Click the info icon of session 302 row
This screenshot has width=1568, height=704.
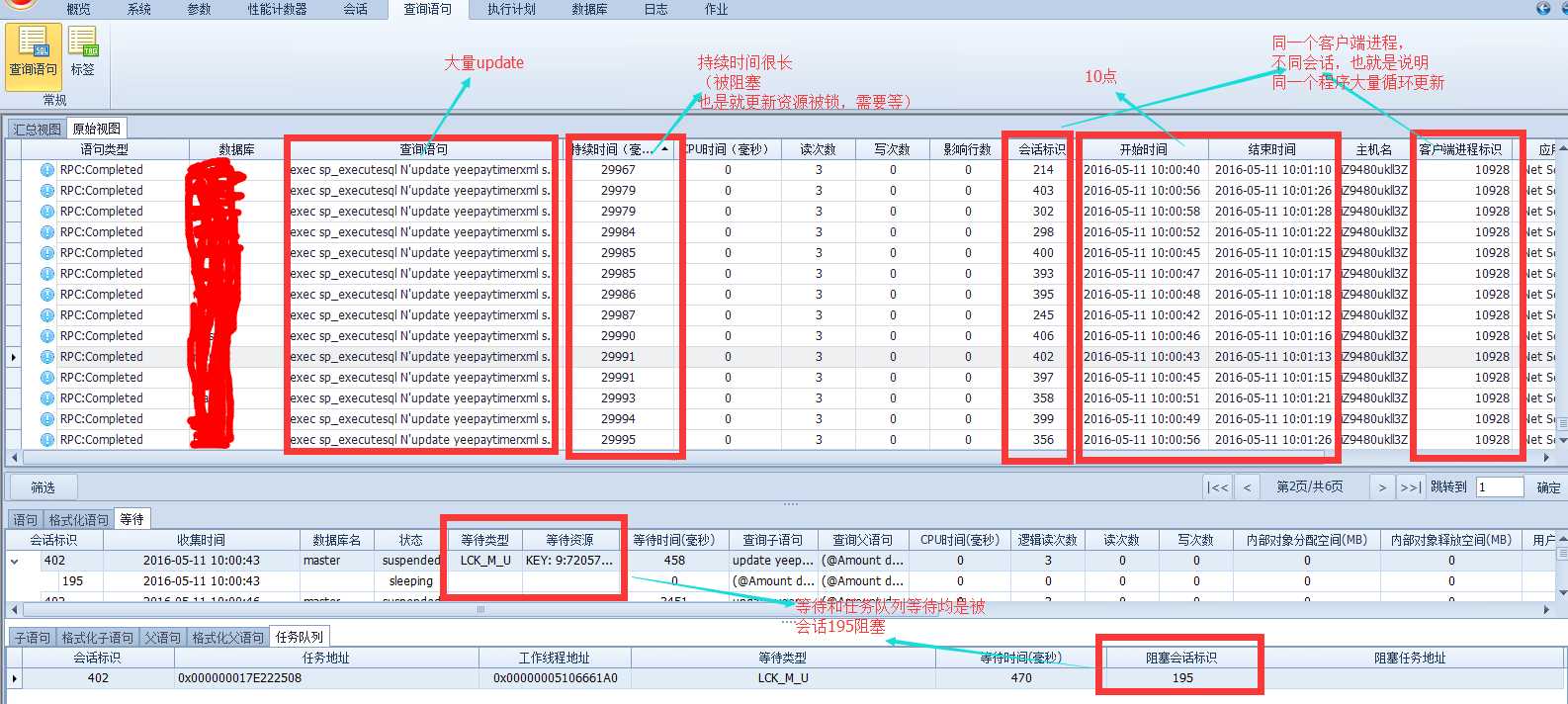coord(47,212)
